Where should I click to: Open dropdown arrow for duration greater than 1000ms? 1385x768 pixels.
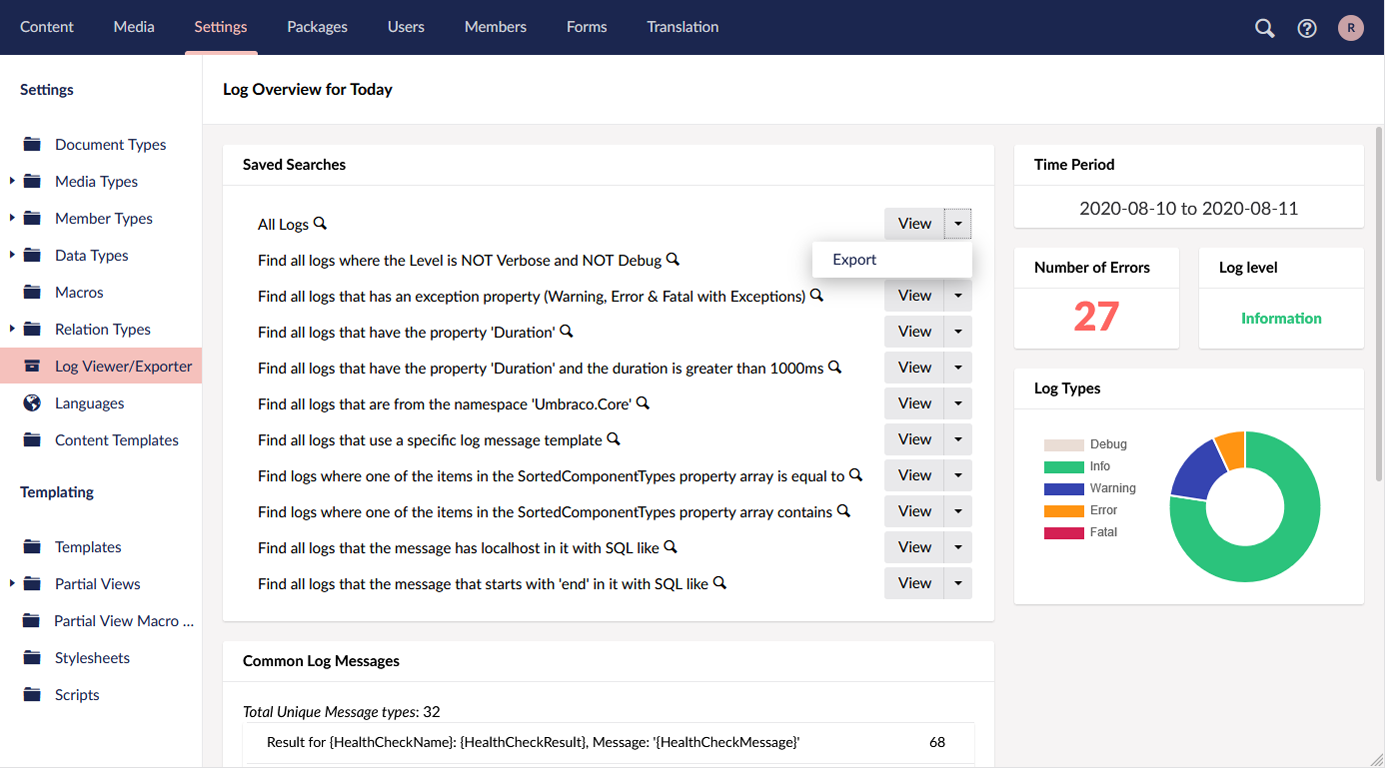click(958, 367)
